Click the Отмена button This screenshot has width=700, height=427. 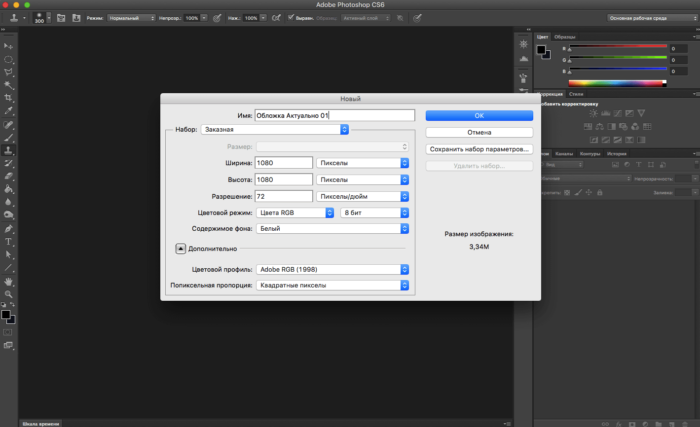[478, 132]
